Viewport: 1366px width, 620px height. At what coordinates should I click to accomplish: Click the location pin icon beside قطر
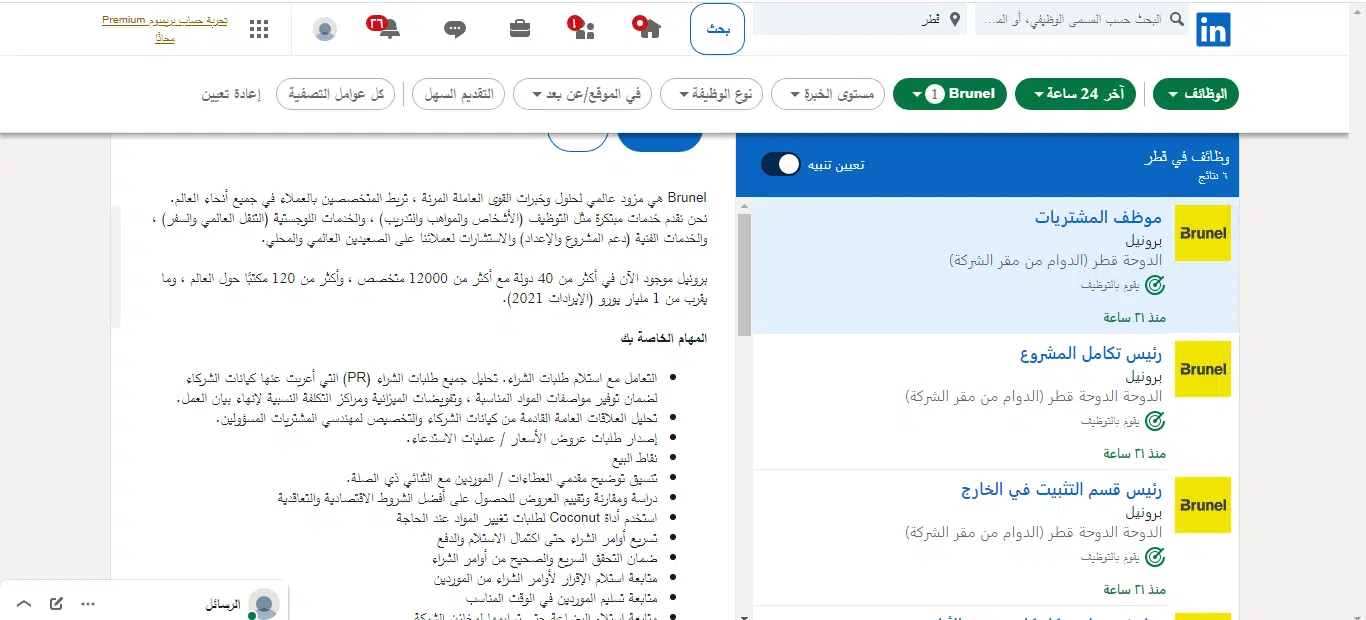coord(956,20)
